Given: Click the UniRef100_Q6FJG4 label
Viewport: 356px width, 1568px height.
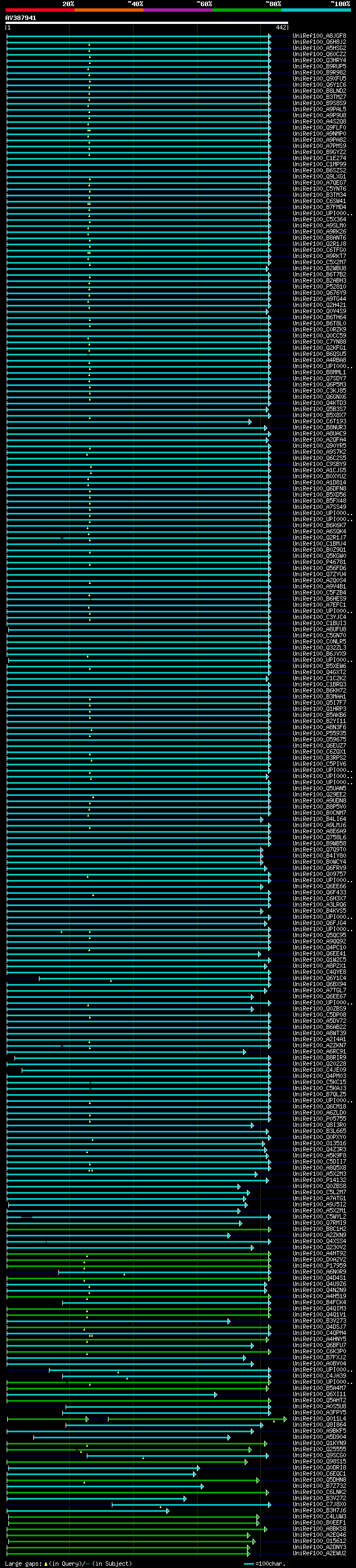Looking at the screenshot, I should (319, 923).
